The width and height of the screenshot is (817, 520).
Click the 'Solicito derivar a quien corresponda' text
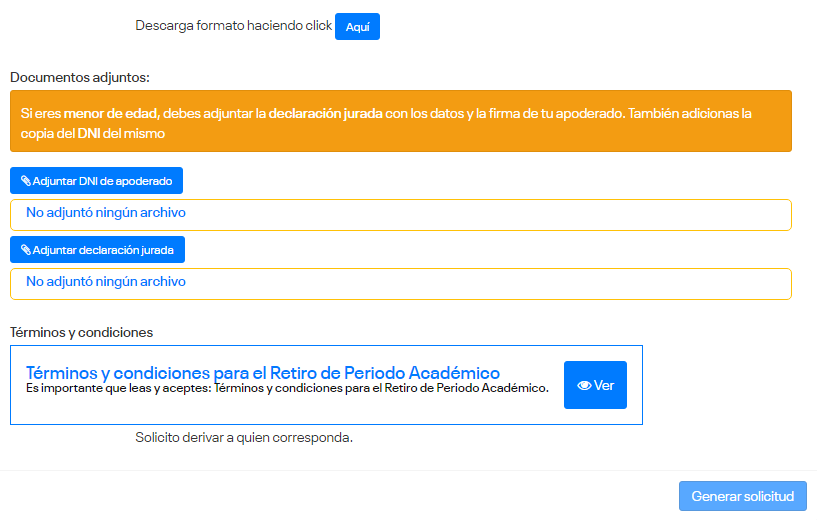click(x=244, y=438)
